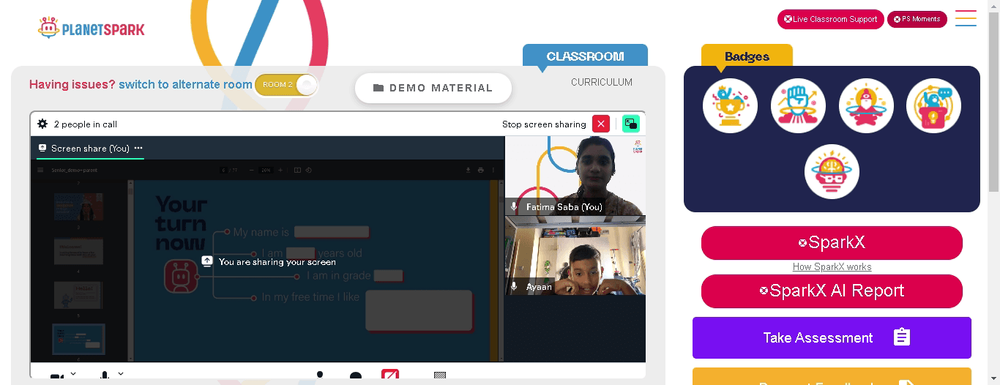Open the hamburger menu at top right
This screenshot has height=385, width=1000.
(966, 18)
